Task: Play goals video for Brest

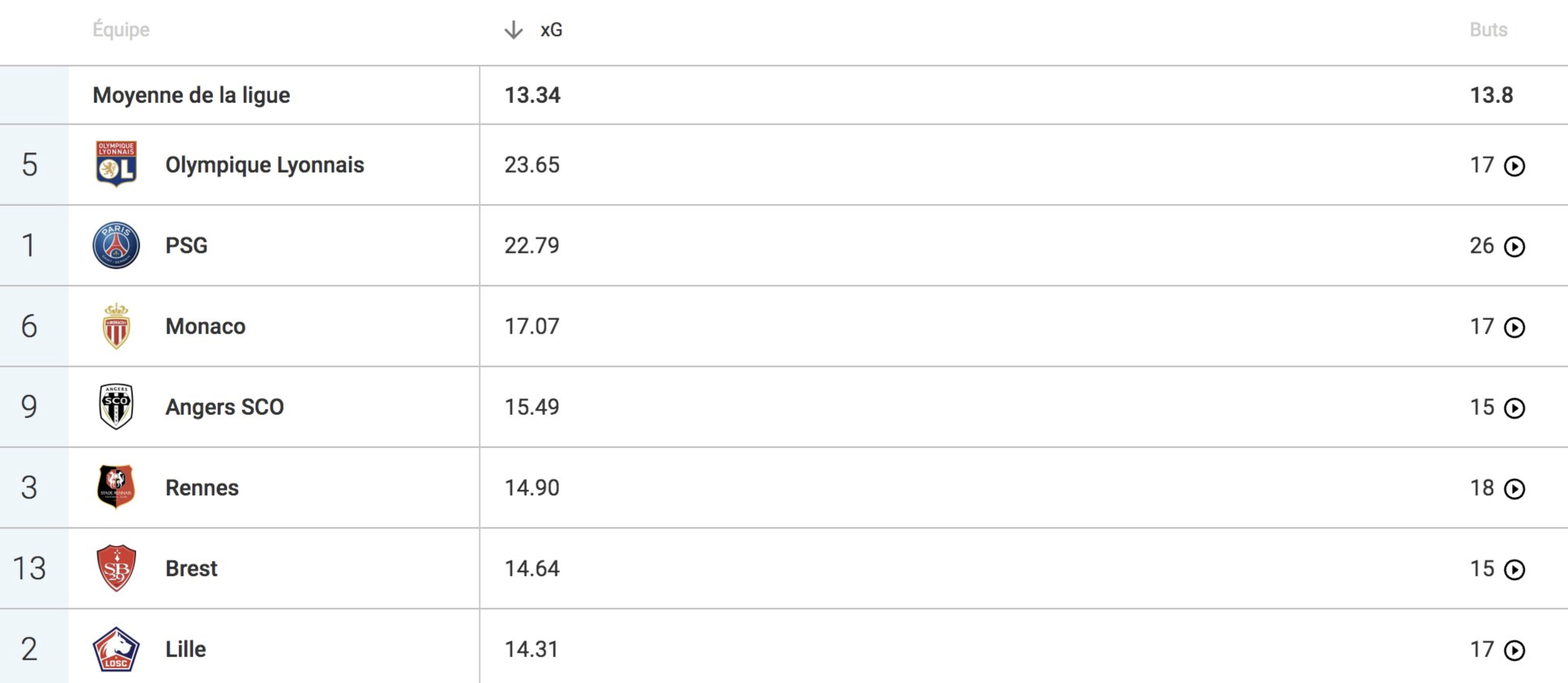Action: pos(1514,569)
